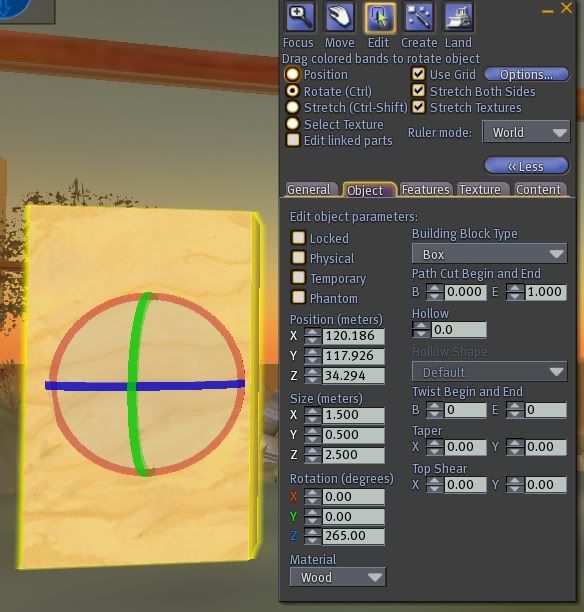Image resolution: width=584 pixels, height=612 pixels.
Task: Select the Edit cursor tool
Action: click(x=379, y=18)
